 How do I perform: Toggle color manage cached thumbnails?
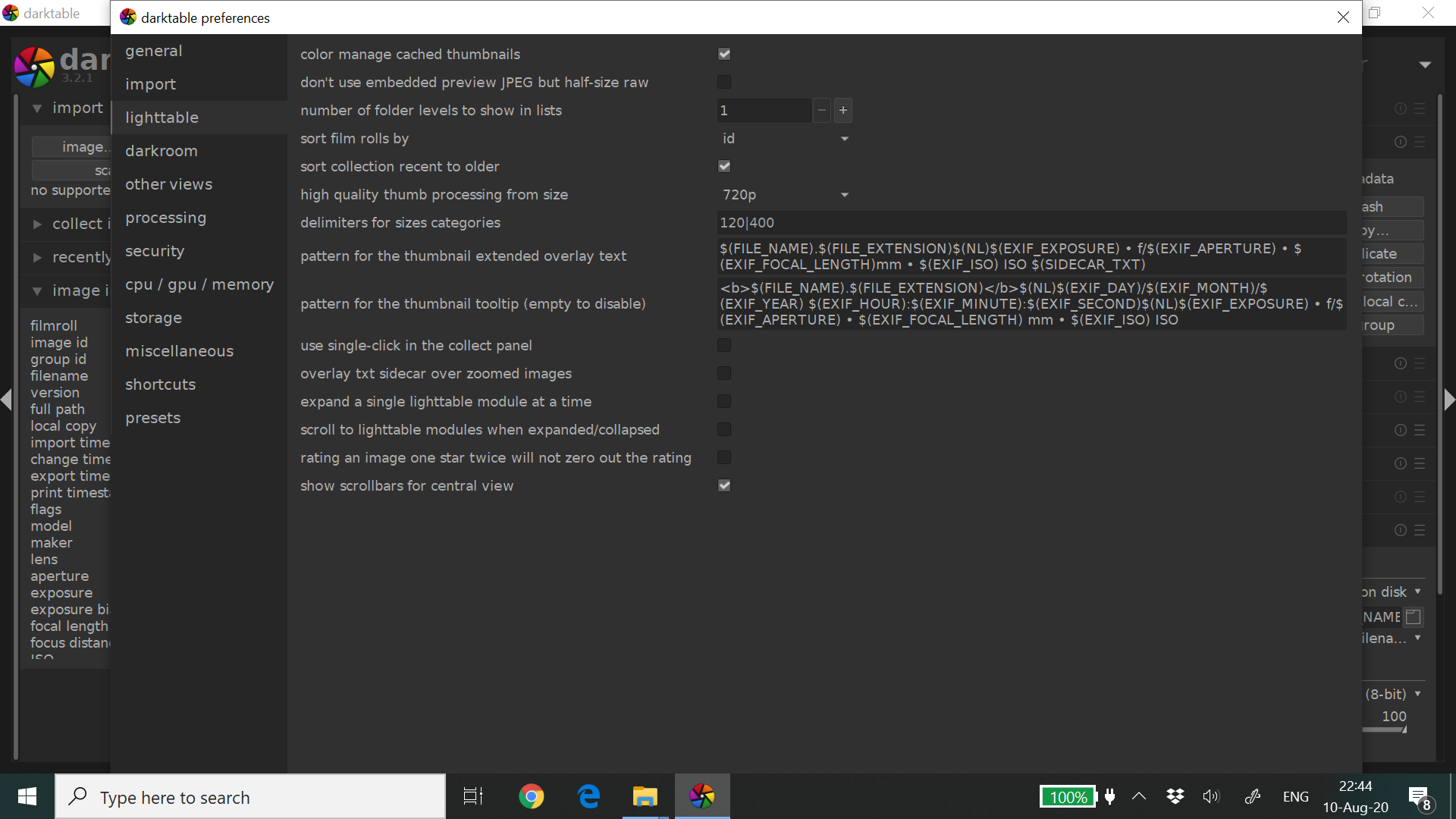pyautogui.click(x=724, y=54)
